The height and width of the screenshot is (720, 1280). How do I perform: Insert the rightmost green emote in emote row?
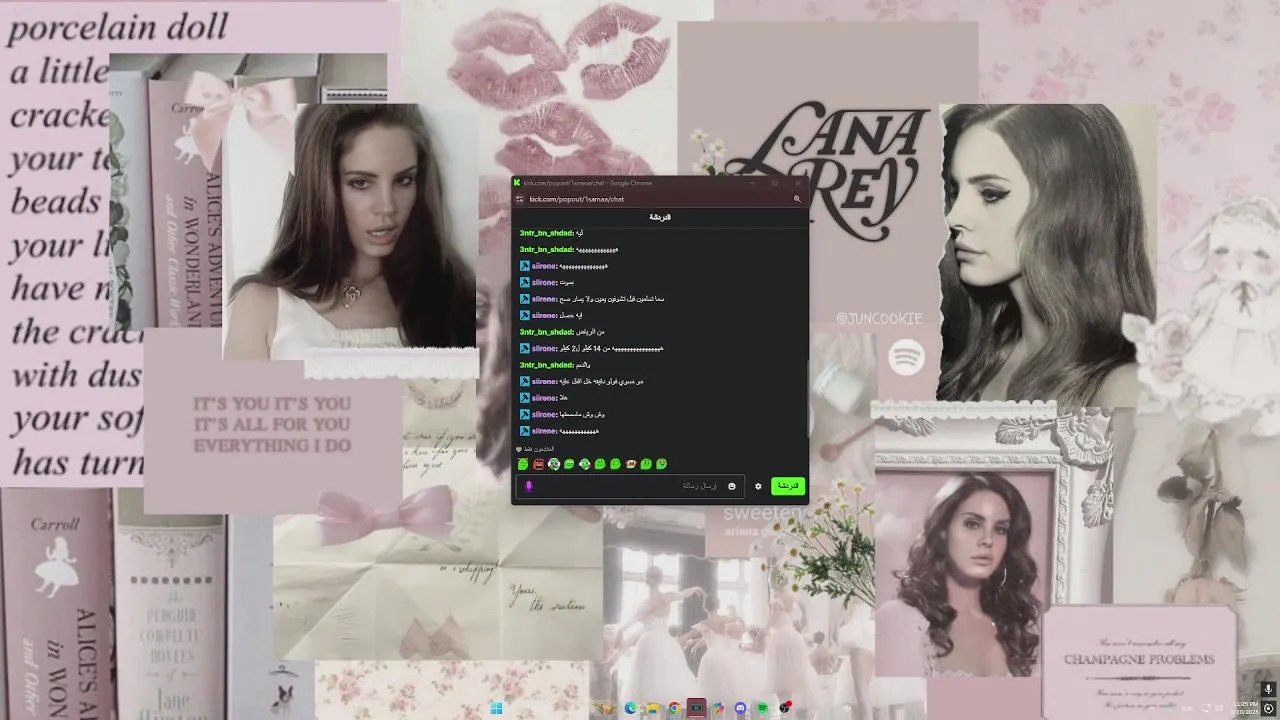[x=662, y=464]
